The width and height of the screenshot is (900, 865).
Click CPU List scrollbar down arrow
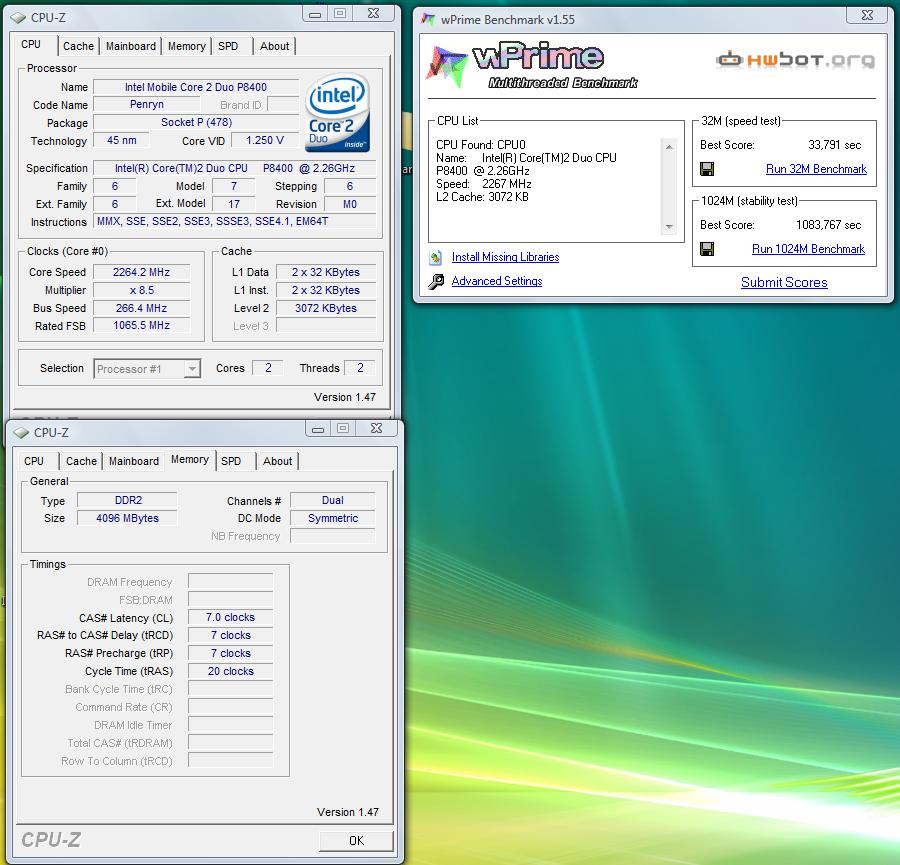point(669,227)
